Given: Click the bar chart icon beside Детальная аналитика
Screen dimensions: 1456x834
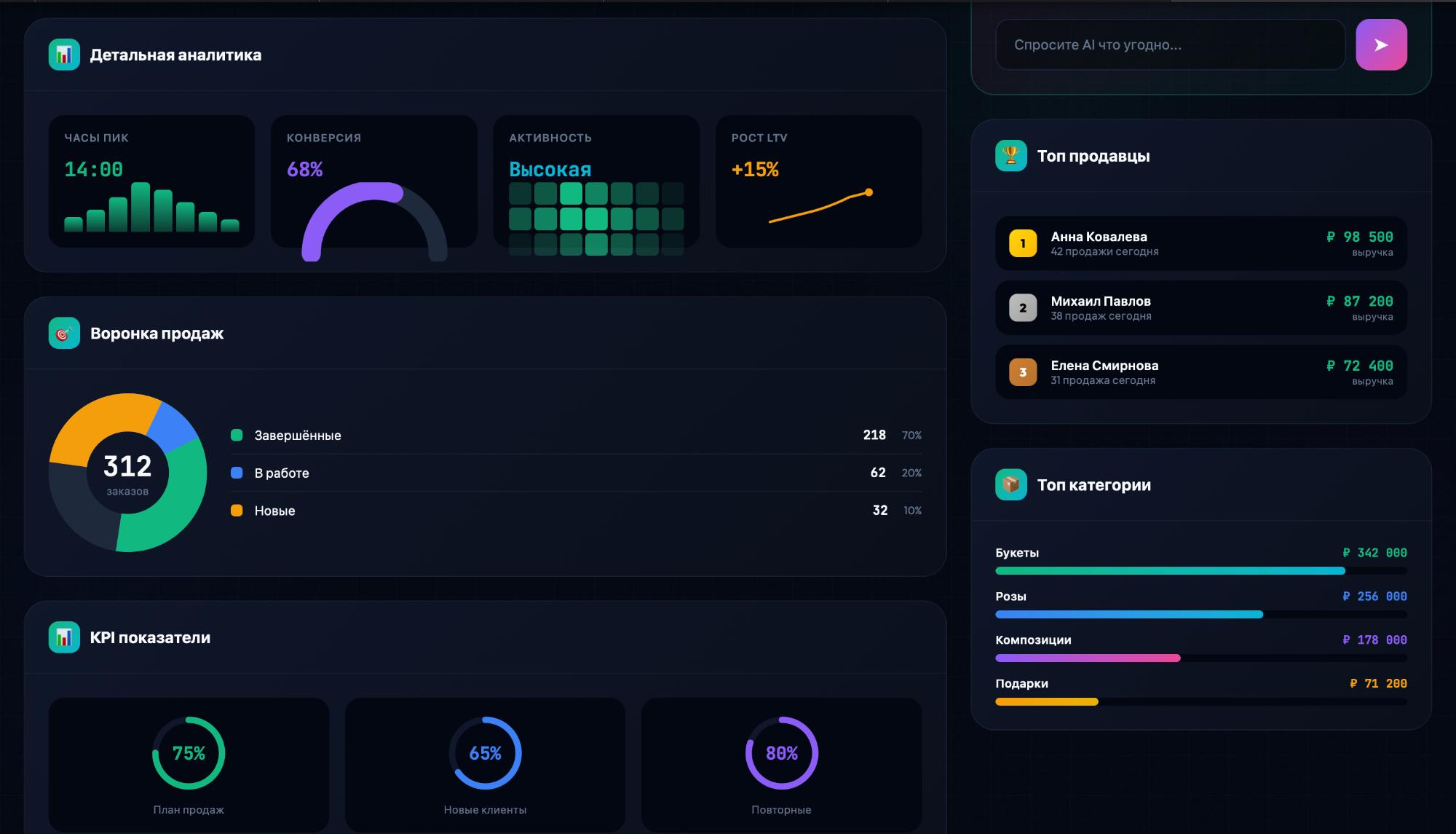Looking at the screenshot, I should 64,54.
